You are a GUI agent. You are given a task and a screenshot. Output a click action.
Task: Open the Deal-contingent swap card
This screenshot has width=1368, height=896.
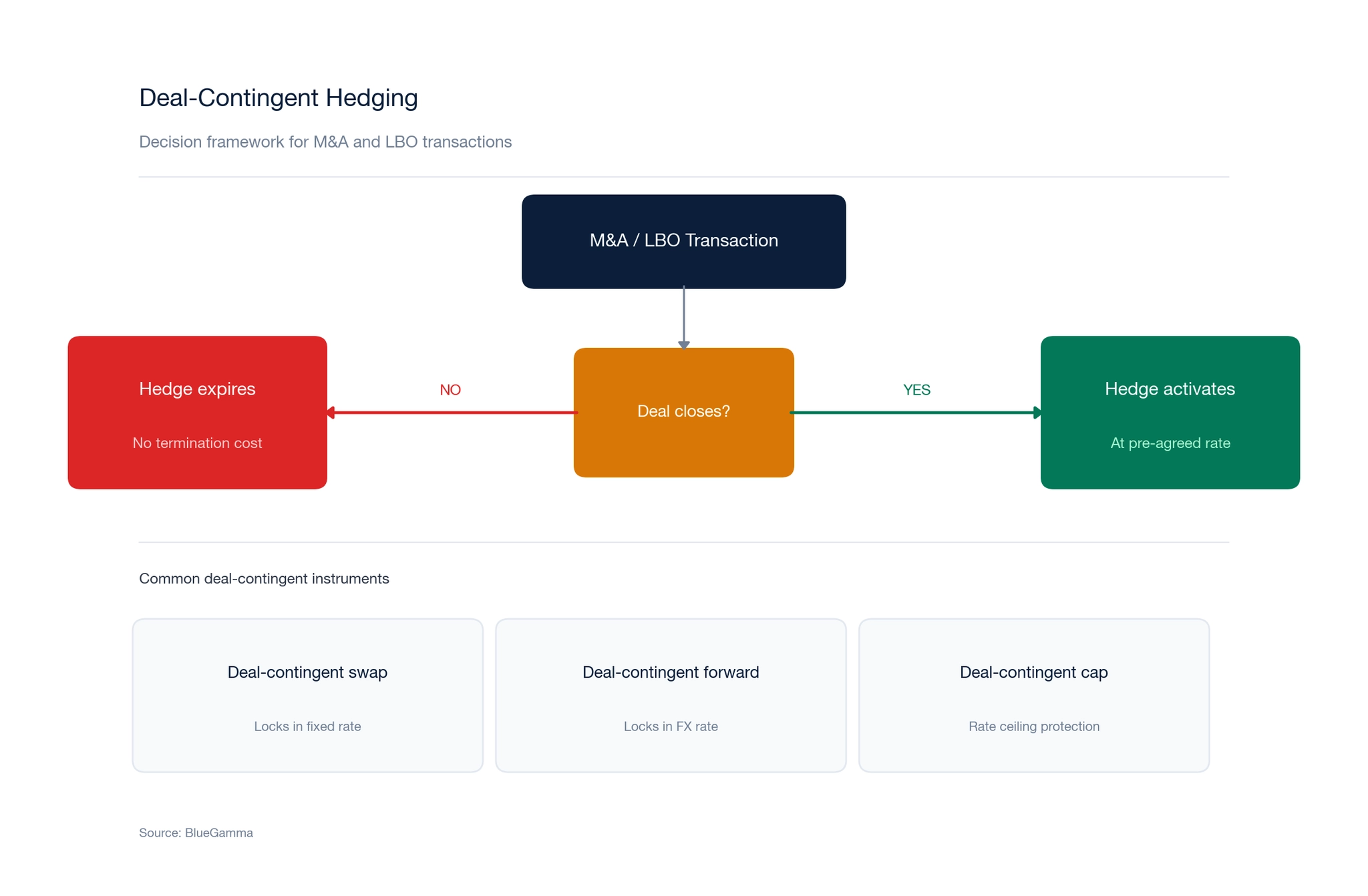307,694
